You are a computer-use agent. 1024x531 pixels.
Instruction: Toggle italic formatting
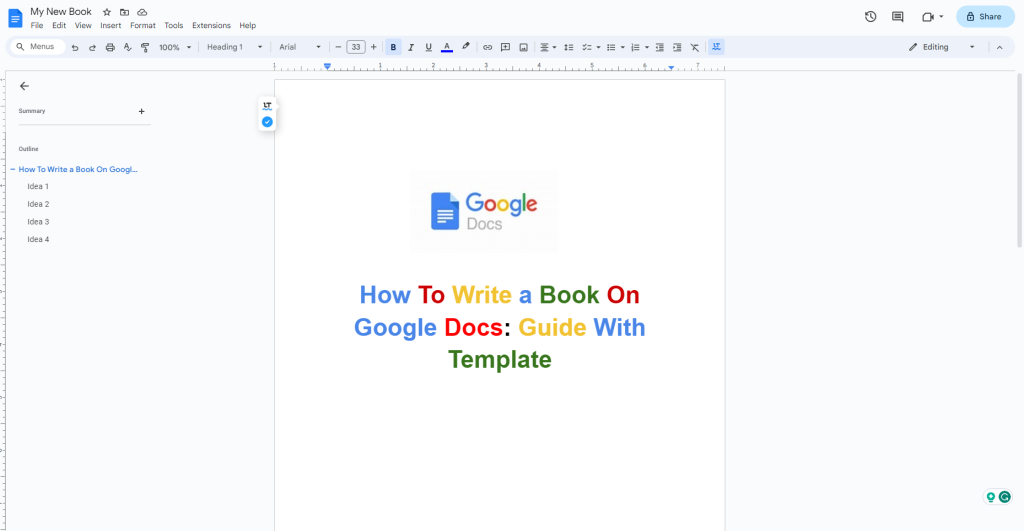point(411,47)
